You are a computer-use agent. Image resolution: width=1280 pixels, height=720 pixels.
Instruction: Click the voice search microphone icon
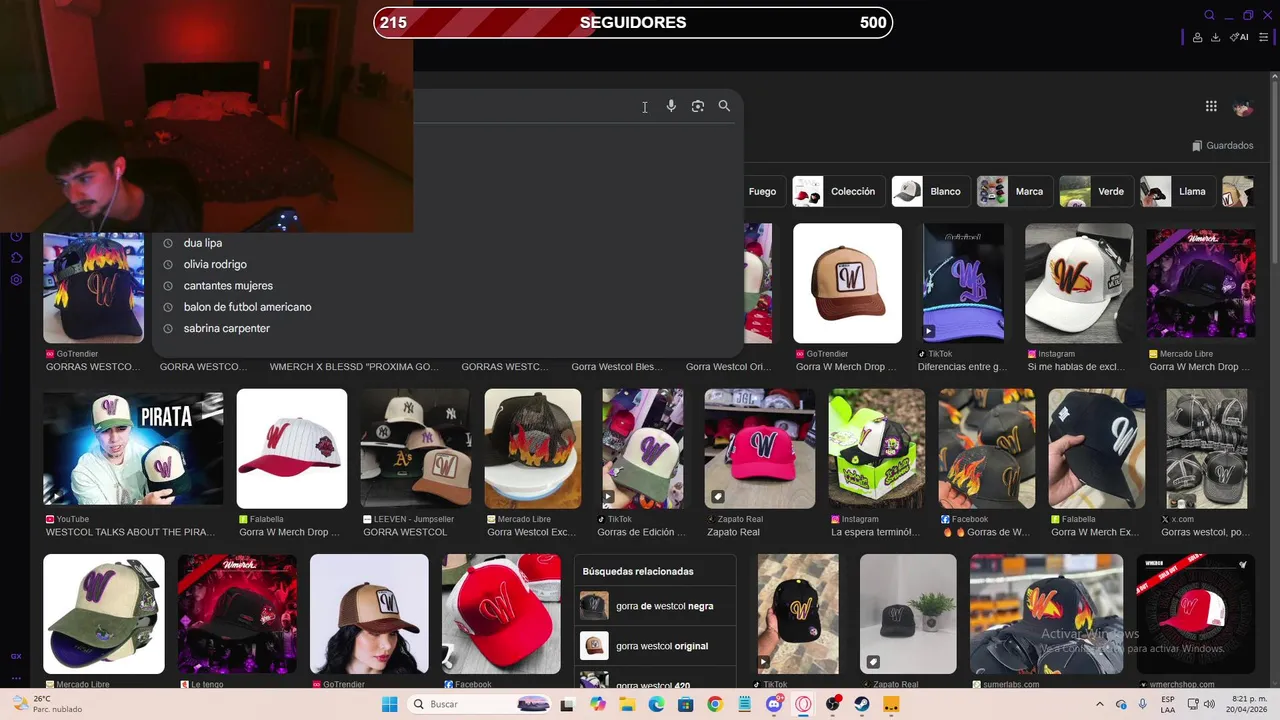pos(671,106)
